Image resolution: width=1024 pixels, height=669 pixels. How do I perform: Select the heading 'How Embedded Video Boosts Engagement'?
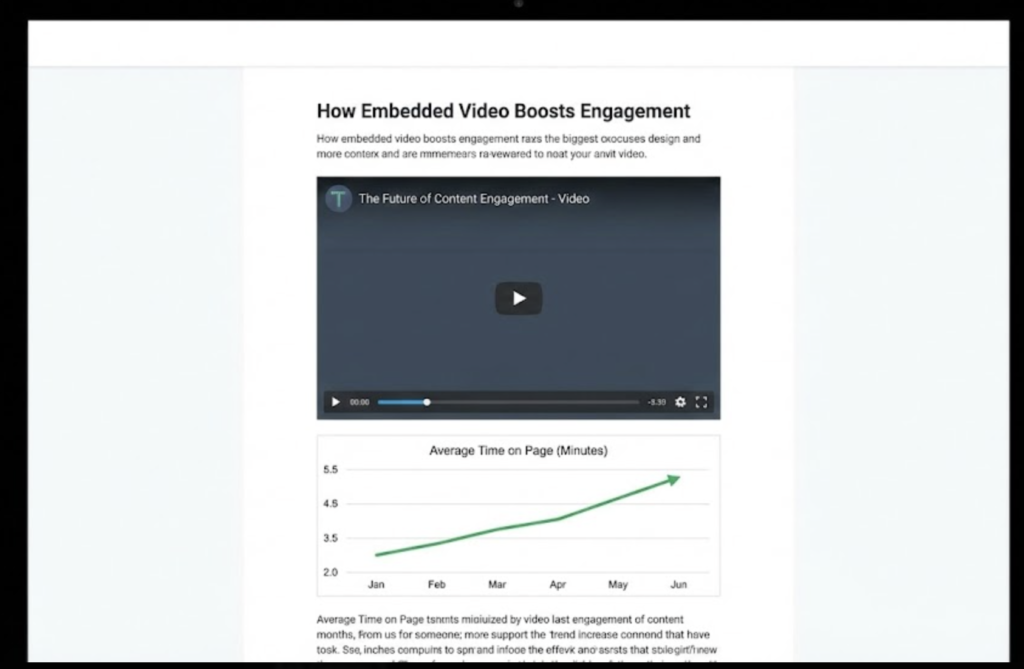(x=502, y=111)
